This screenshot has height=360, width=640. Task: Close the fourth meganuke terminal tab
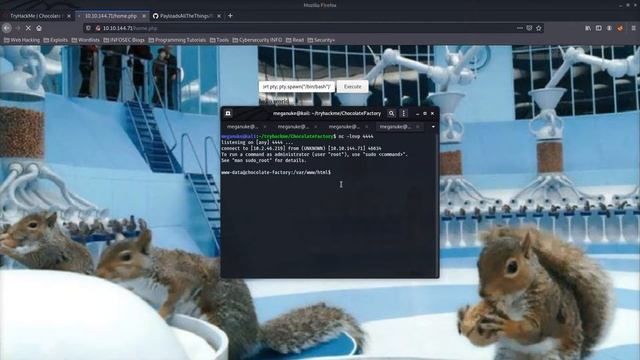418,127
